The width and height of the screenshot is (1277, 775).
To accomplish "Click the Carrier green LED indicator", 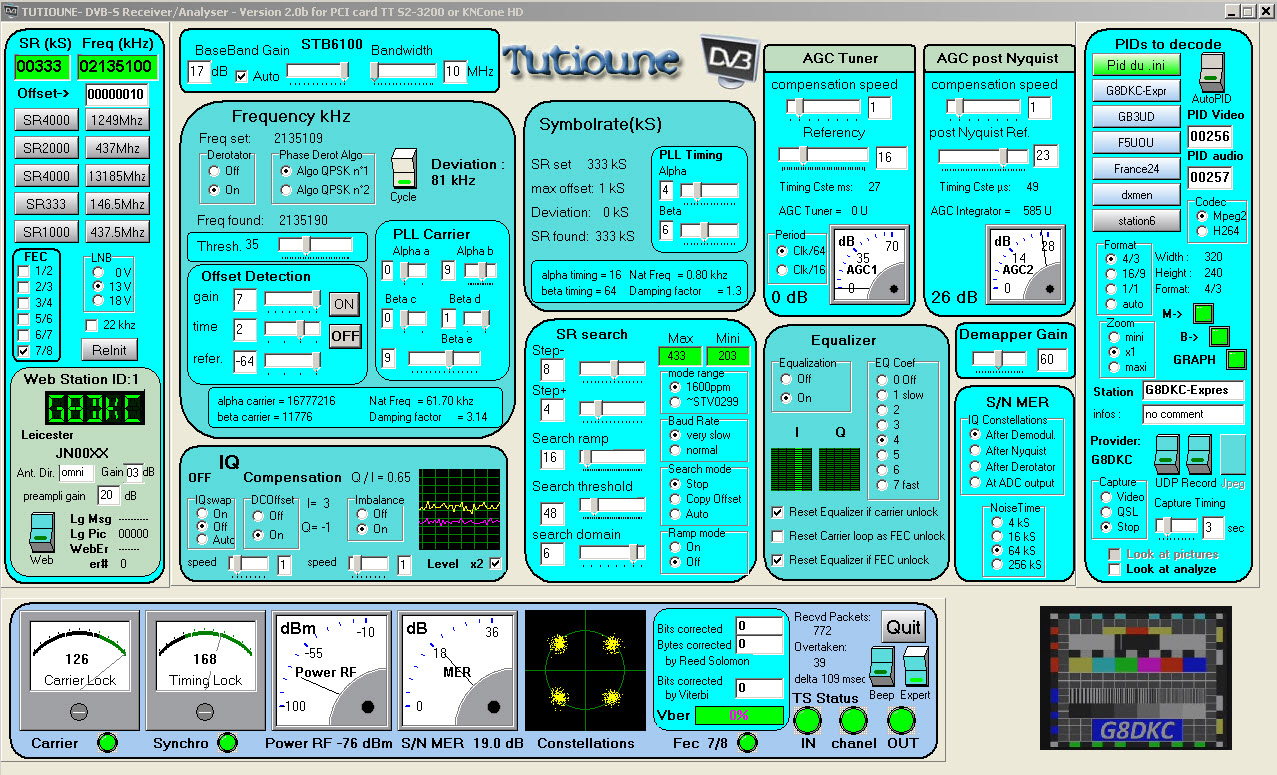I will point(107,743).
